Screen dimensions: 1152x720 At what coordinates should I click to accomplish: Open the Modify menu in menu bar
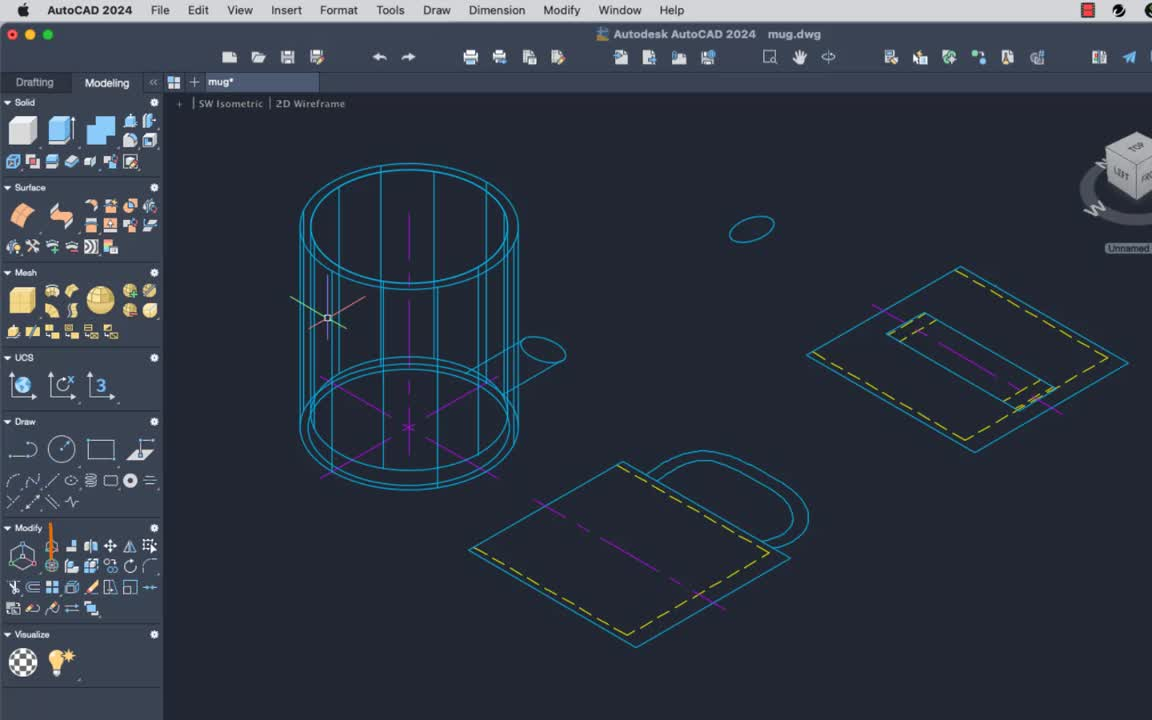coord(561,10)
